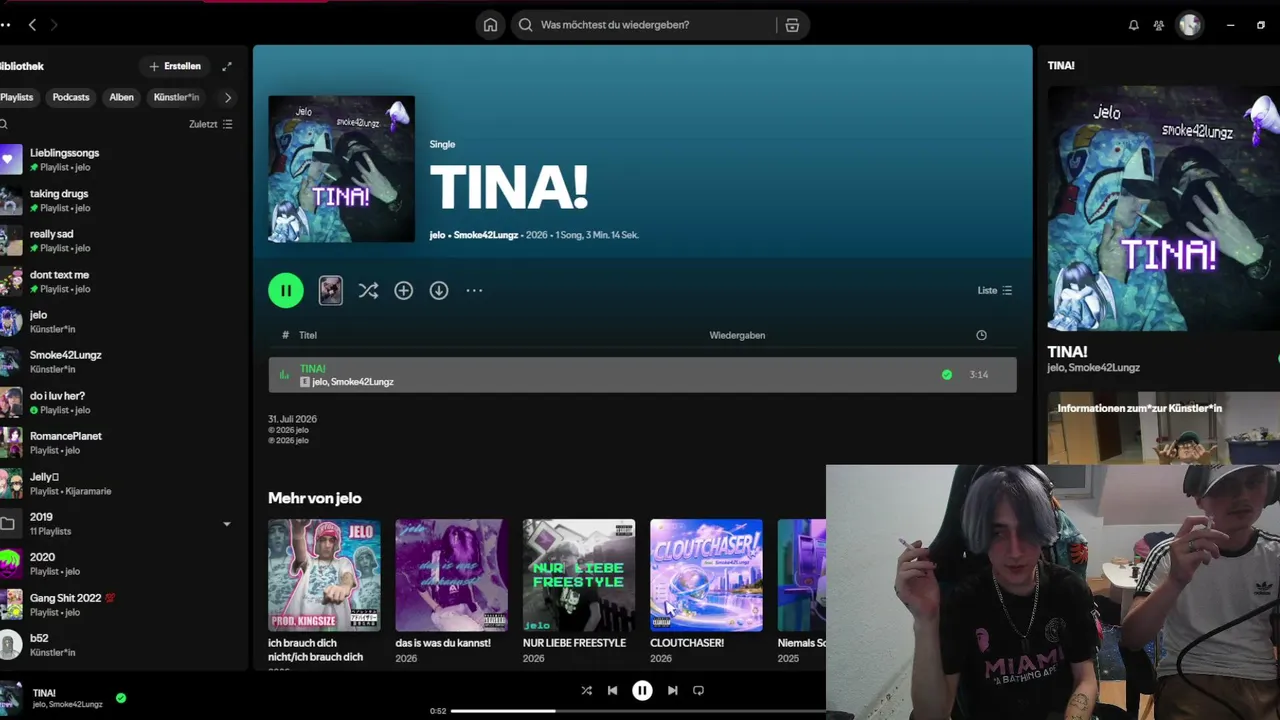Open the Smoke42Lungz artist entry in the library

(x=120, y=361)
